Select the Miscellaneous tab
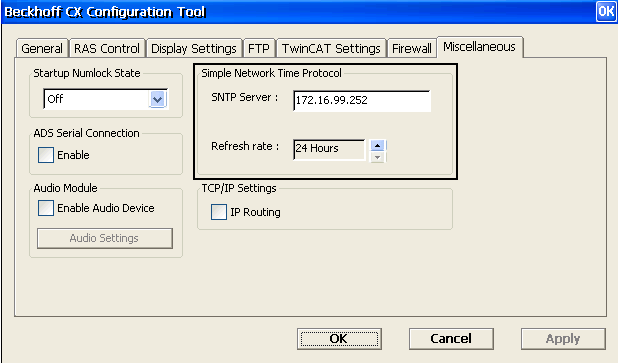The image size is (618, 363). coord(480,47)
